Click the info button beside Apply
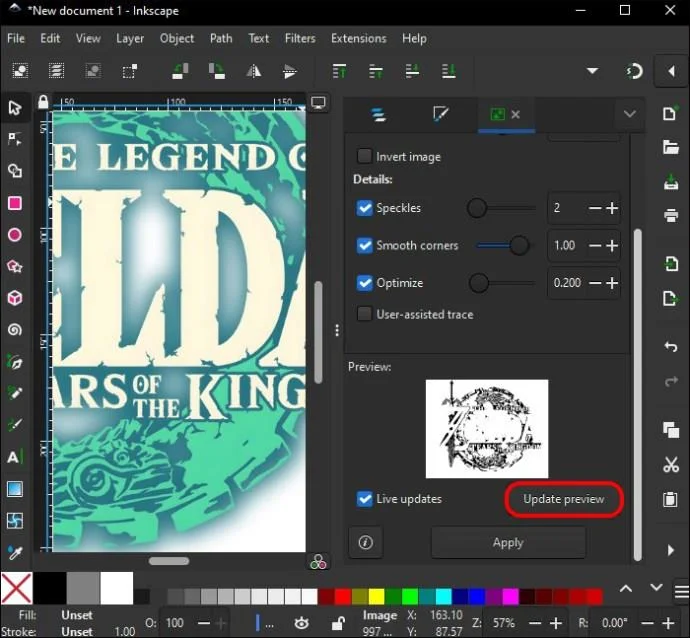This screenshot has width=690, height=638. tap(366, 543)
